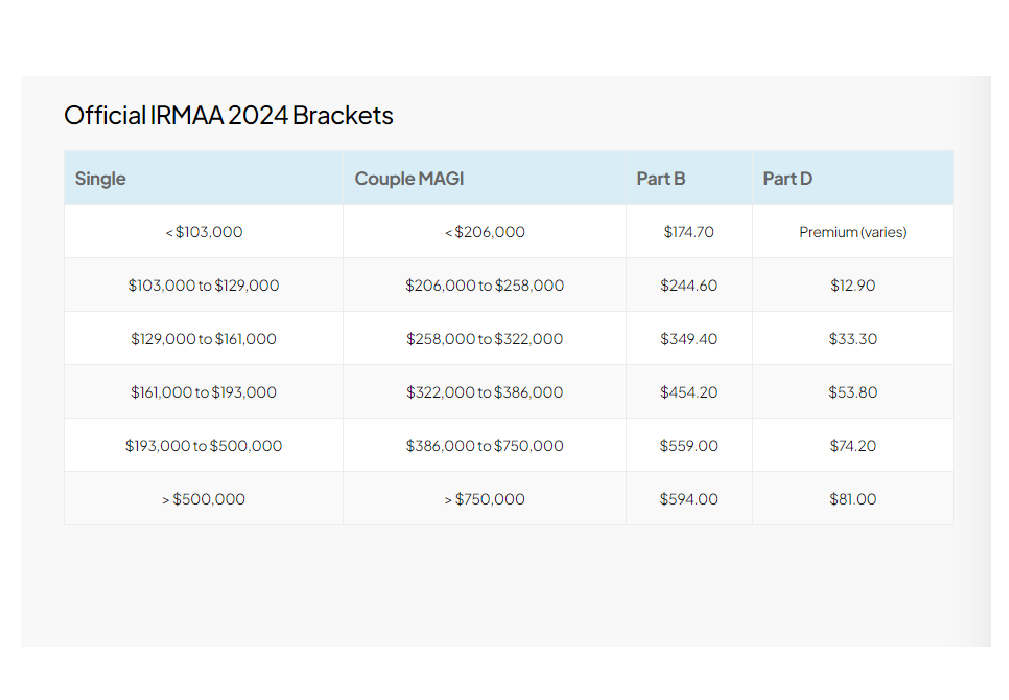Click the Part B column header
This screenshot has width=1009, height=700.
coord(661,179)
